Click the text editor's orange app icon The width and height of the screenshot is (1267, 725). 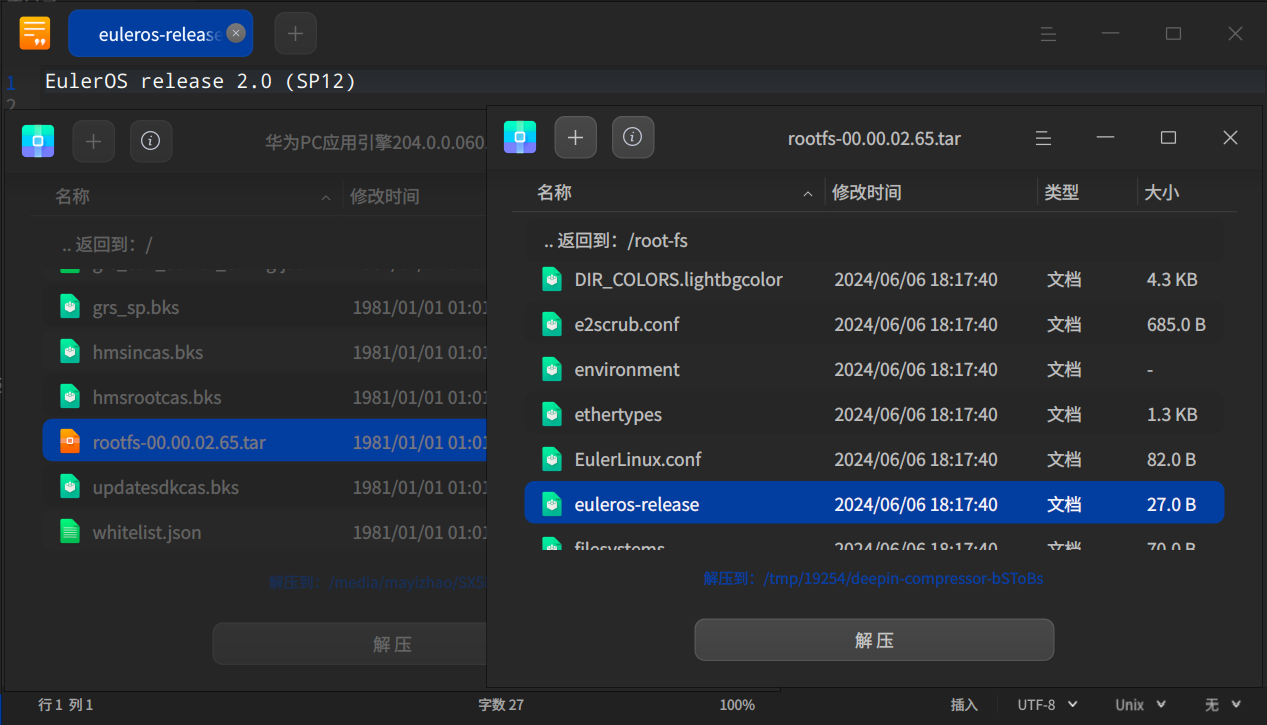tap(35, 33)
